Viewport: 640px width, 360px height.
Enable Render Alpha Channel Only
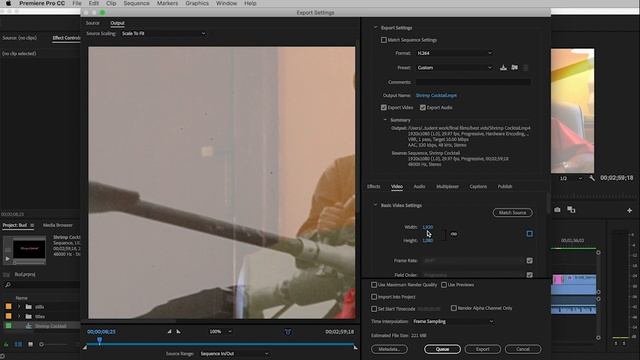[453, 308]
